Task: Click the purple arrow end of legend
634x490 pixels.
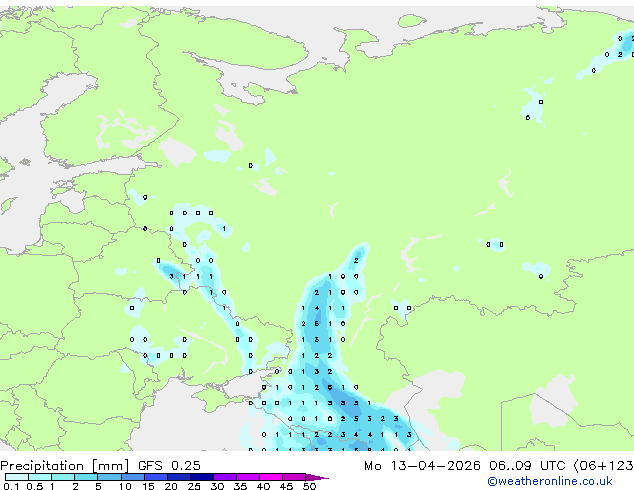Action: [x=317, y=477]
